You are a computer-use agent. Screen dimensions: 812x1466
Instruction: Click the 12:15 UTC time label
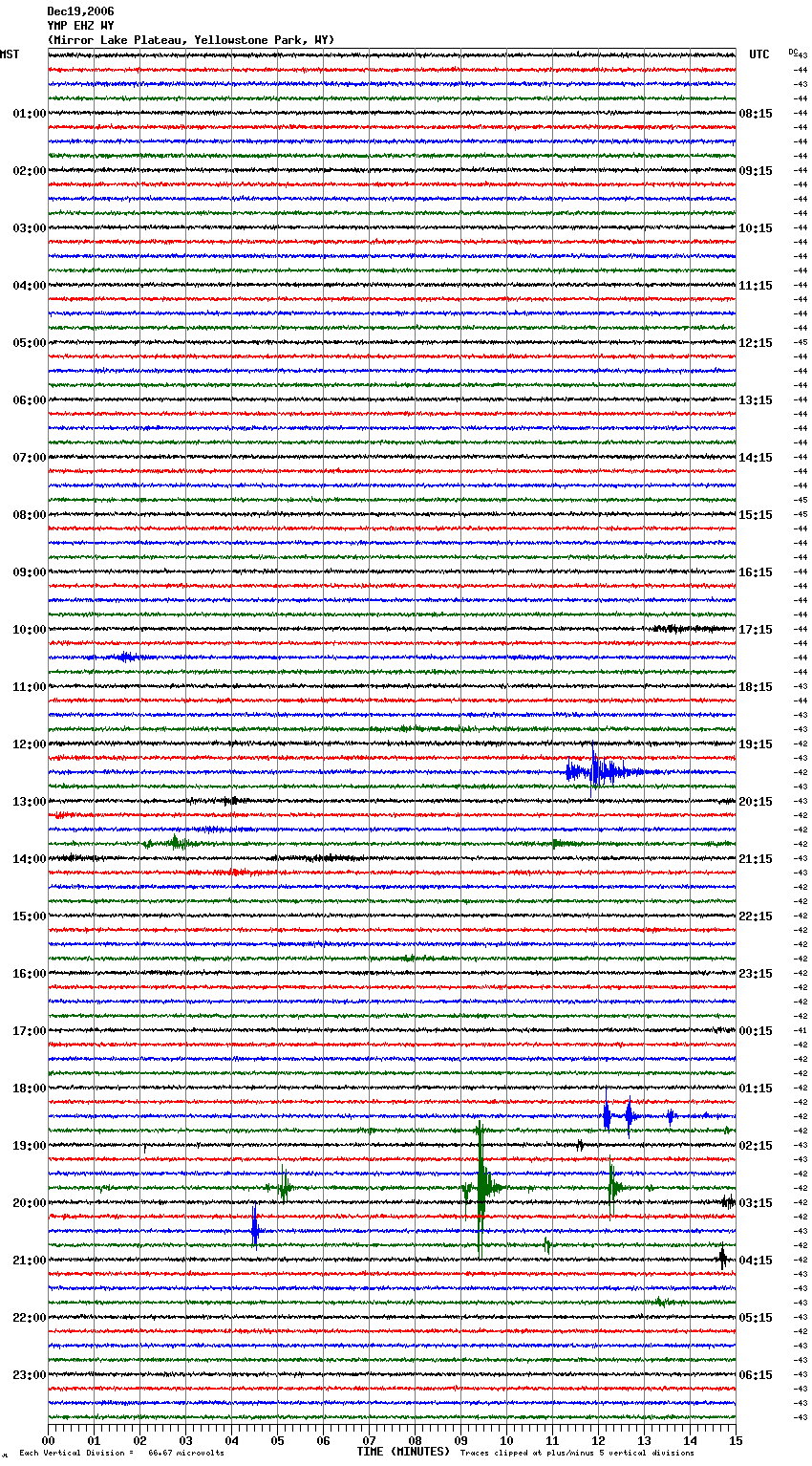tap(756, 343)
